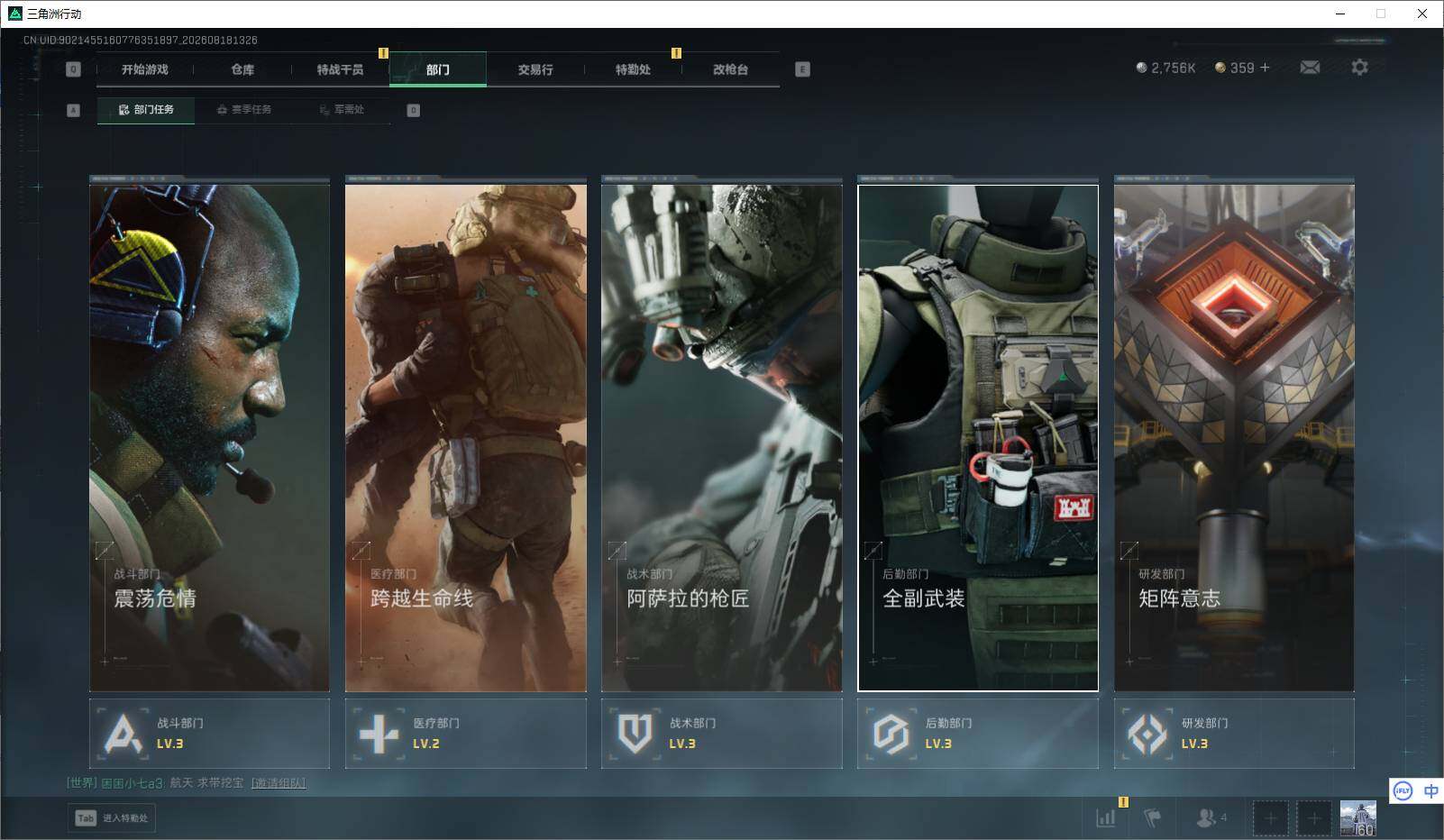Open the player avatar thumbnail
Viewport: 1444px width, 840px height.
1357,818
